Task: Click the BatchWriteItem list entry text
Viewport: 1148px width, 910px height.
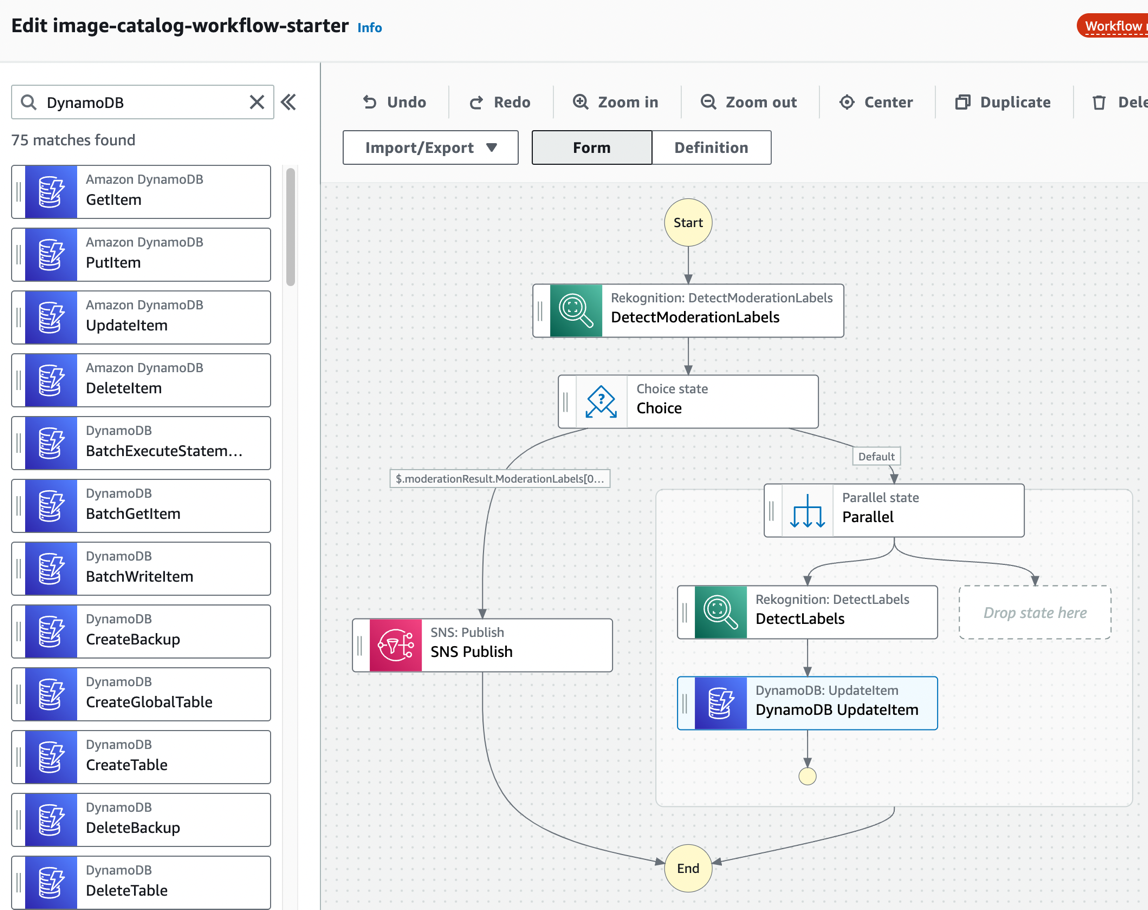Action: tap(140, 577)
